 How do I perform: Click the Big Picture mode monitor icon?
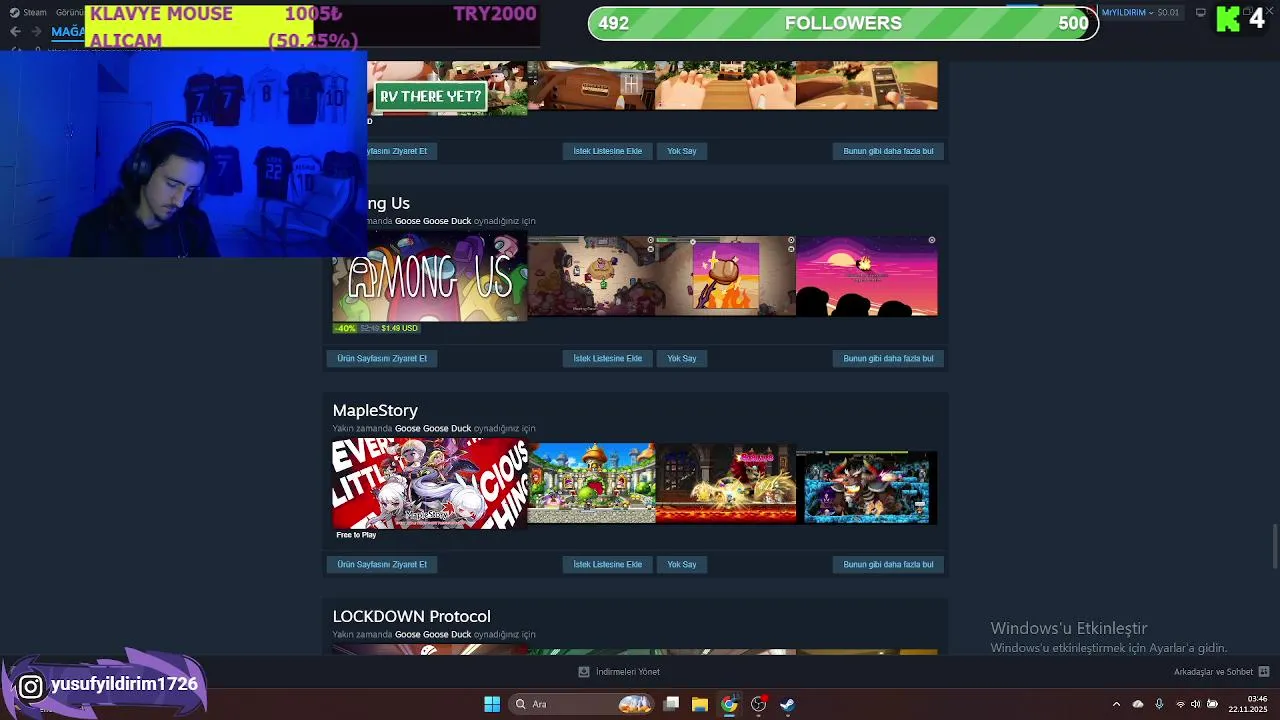click(1200, 12)
